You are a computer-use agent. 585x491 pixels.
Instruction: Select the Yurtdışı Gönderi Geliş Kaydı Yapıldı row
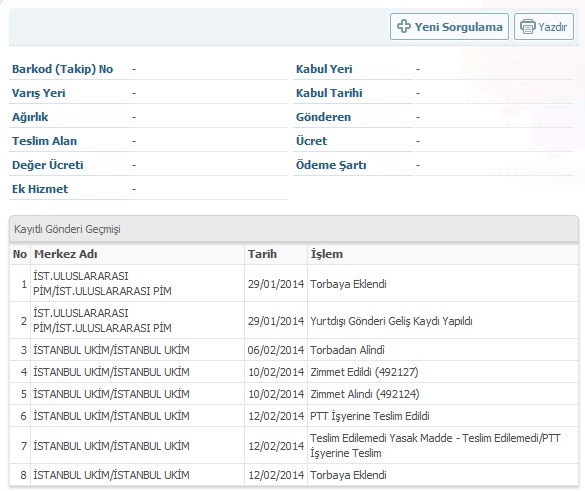click(294, 320)
